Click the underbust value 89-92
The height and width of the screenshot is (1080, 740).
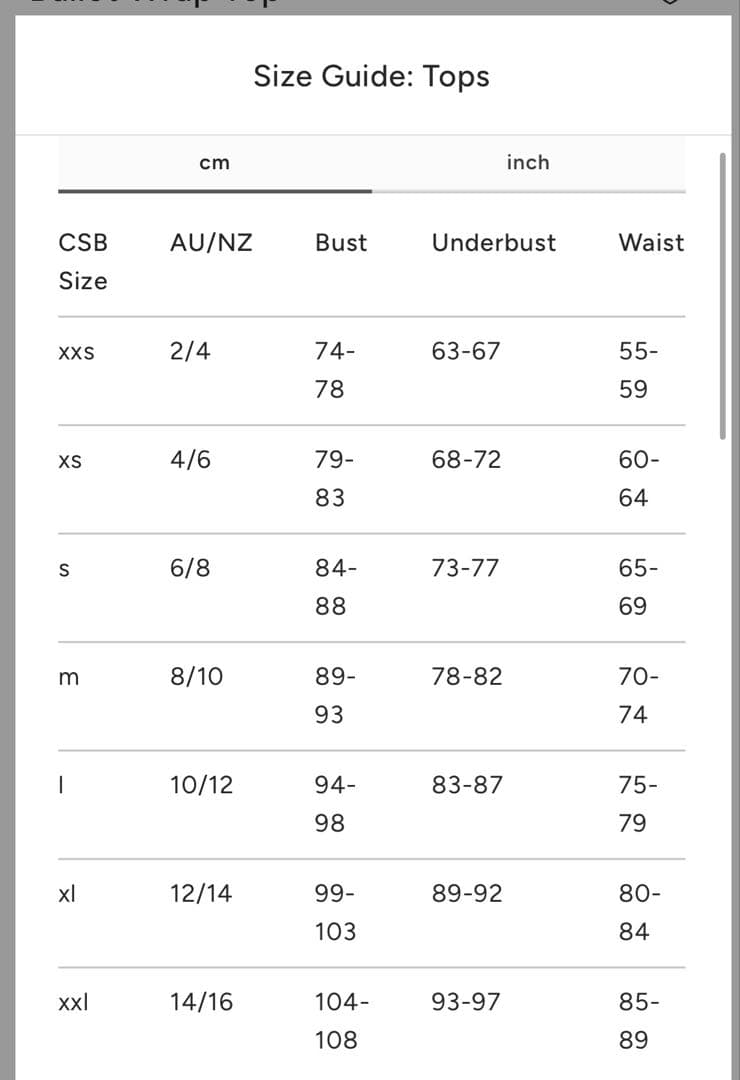[467, 894]
